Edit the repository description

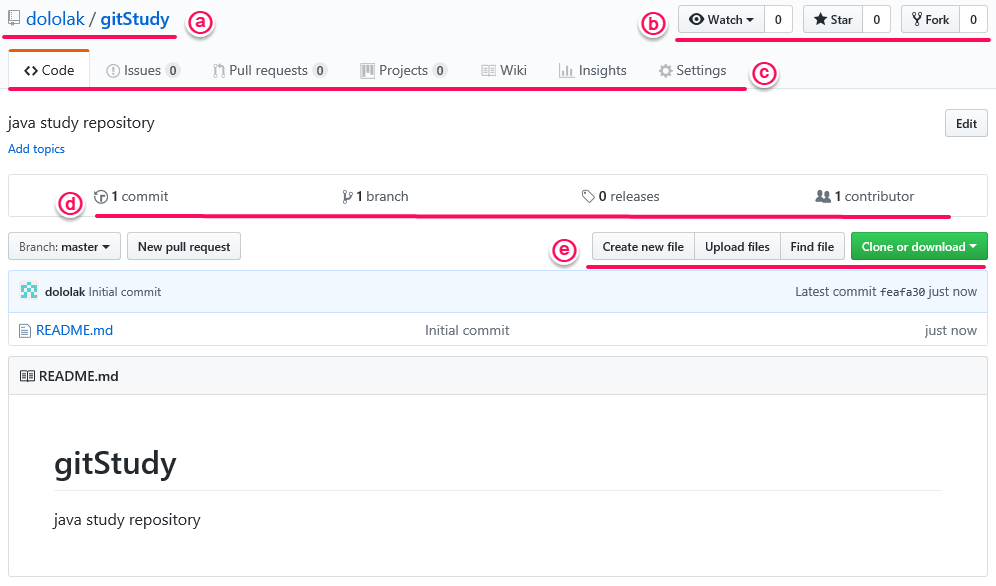(x=966, y=124)
